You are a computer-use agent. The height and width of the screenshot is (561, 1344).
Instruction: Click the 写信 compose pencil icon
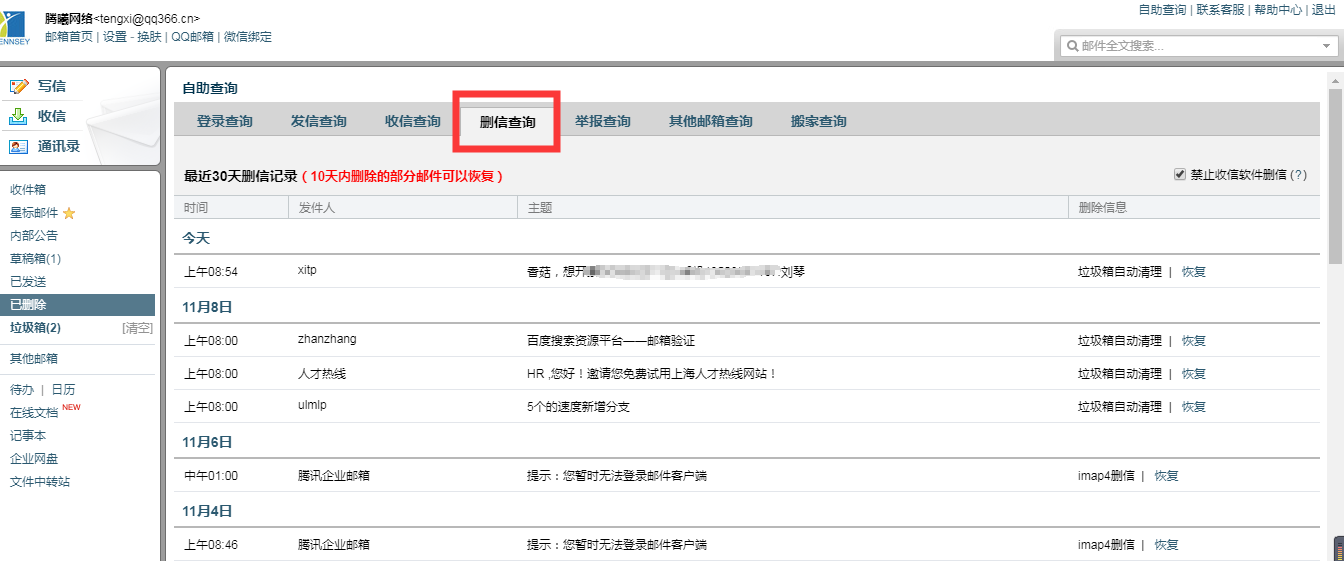point(18,87)
